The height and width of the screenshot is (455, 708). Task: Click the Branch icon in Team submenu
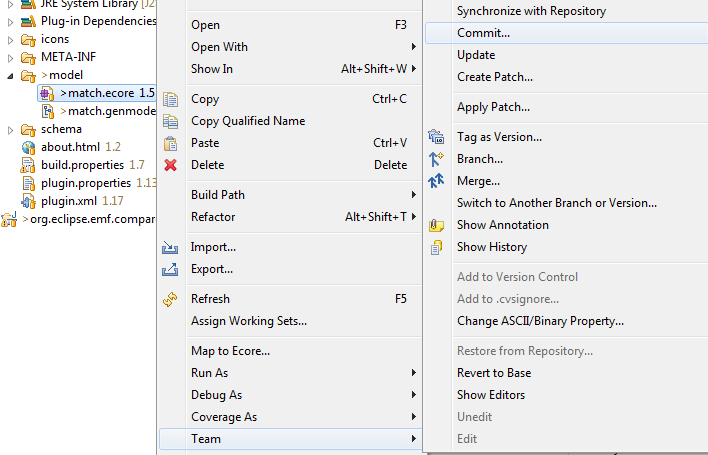coord(436,159)
